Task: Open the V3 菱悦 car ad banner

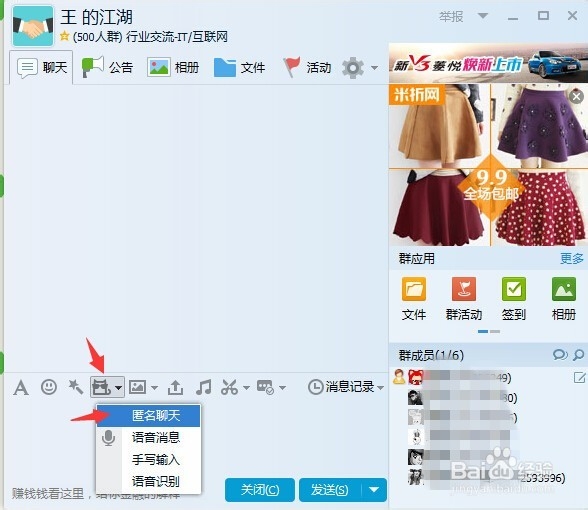Action: [488, 63]
